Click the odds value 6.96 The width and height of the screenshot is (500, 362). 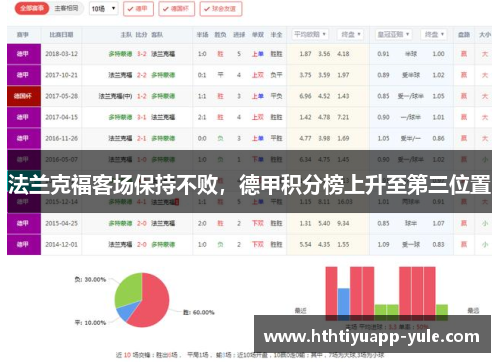tap(305, 96)
